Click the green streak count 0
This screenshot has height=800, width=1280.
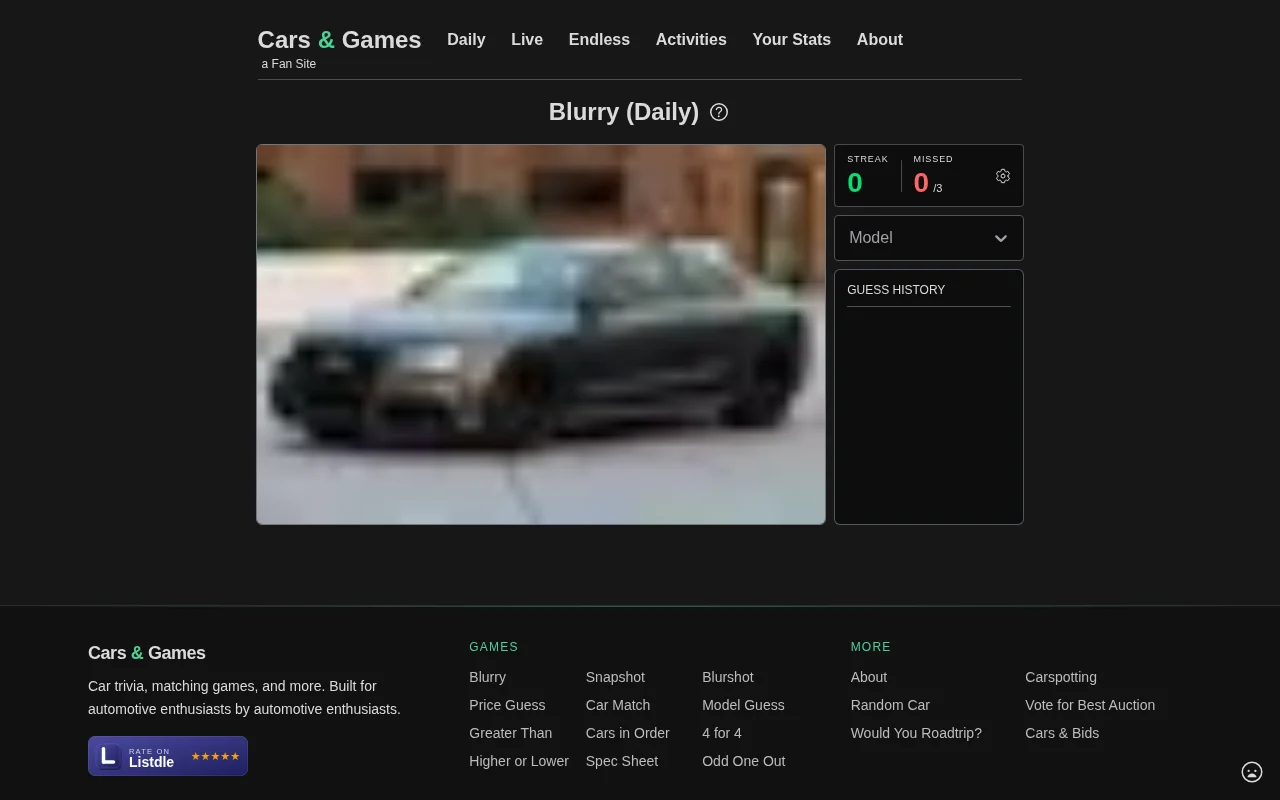pos(855,183)
